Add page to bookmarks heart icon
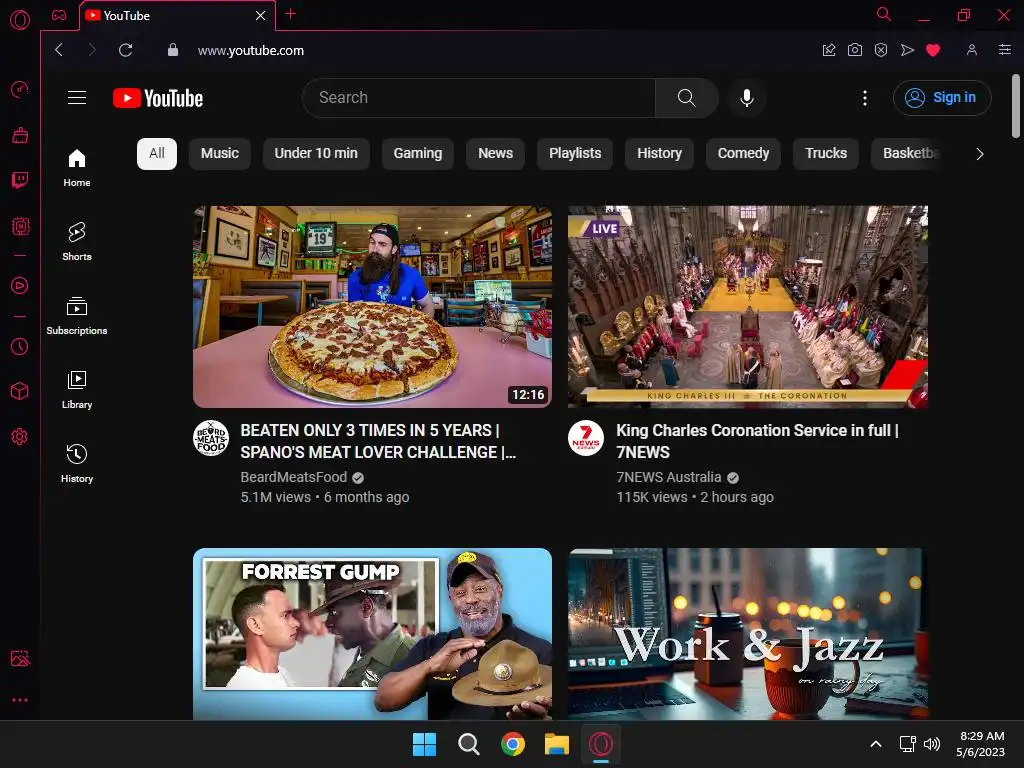The height and width of the screenshot is (768, 1024). pos(933,50)
